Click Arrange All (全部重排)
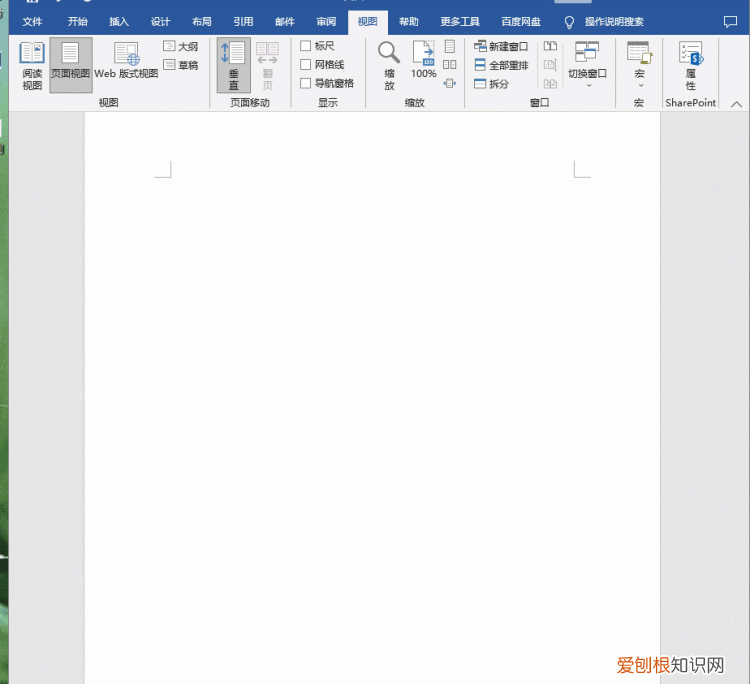Screen dimensions: 750x684 click(501, 65)
